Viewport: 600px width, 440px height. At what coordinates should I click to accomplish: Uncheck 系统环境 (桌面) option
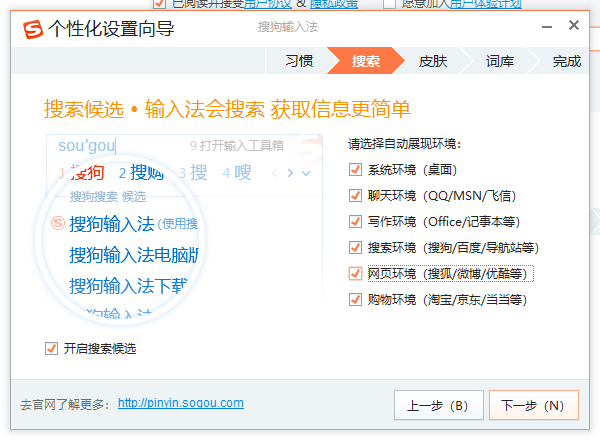click(355, 169)
